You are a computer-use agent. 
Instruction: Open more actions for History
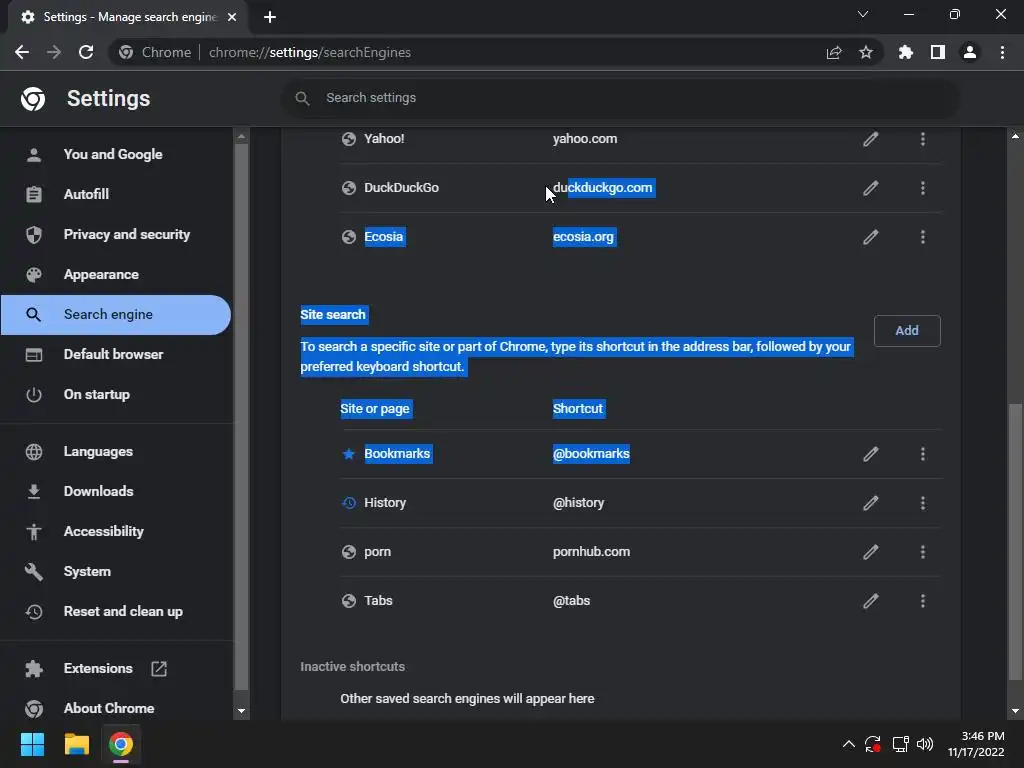[923, 503]
